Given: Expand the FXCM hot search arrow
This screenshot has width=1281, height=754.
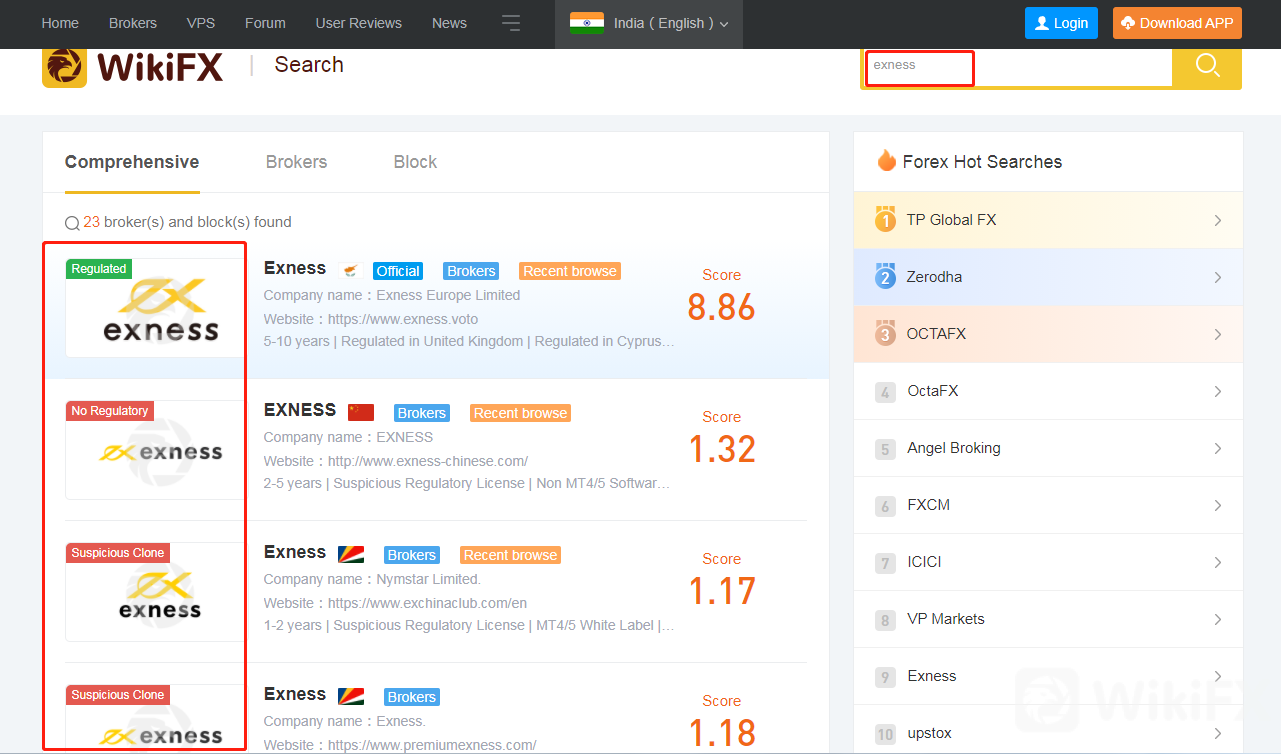Looking at the screenshot, I should click(x=1217, y=505).
